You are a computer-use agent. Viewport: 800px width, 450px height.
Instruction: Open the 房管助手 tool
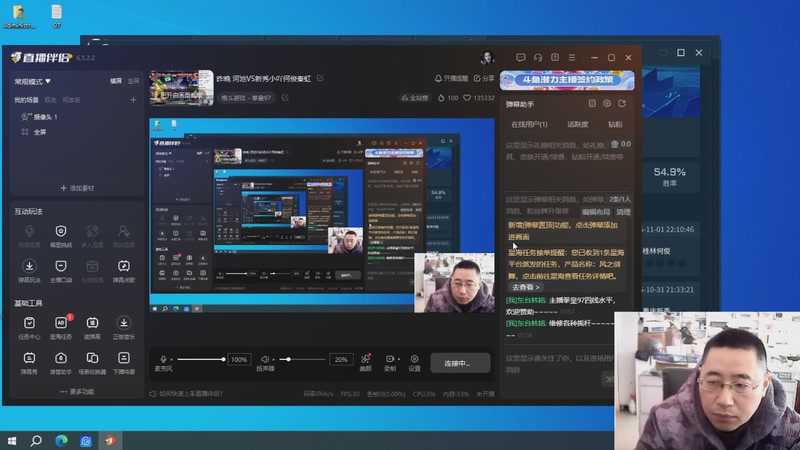[x=61, y=362]
